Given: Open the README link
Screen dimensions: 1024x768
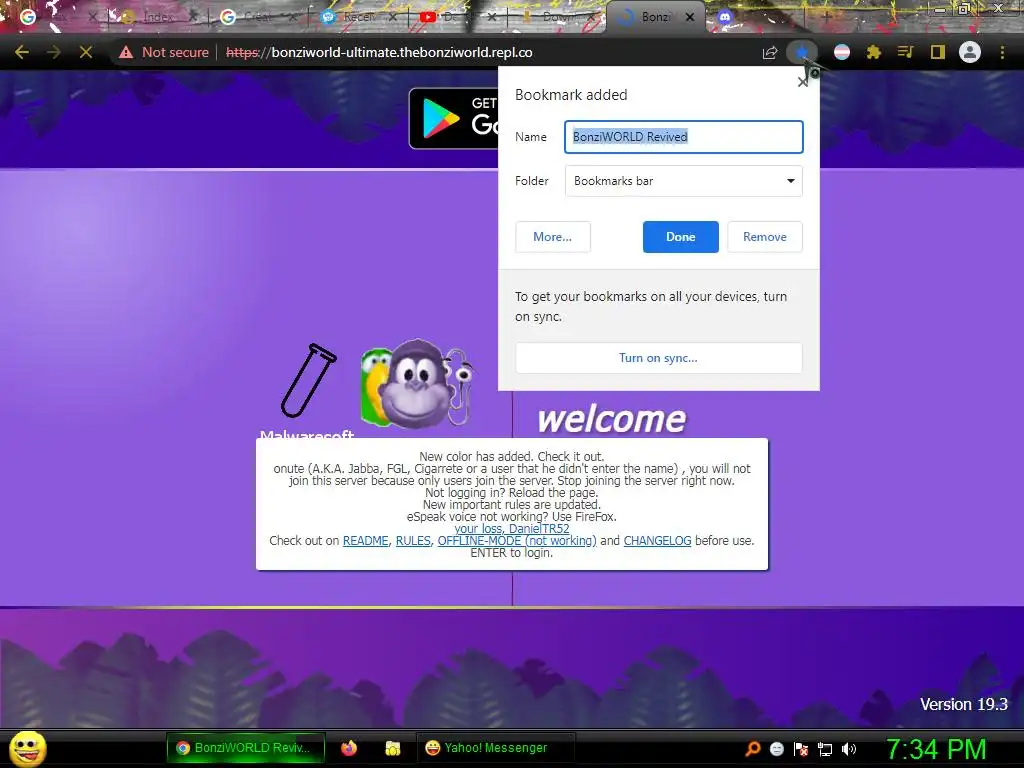Looking at the screenshot, I should (x=366, y=541).
